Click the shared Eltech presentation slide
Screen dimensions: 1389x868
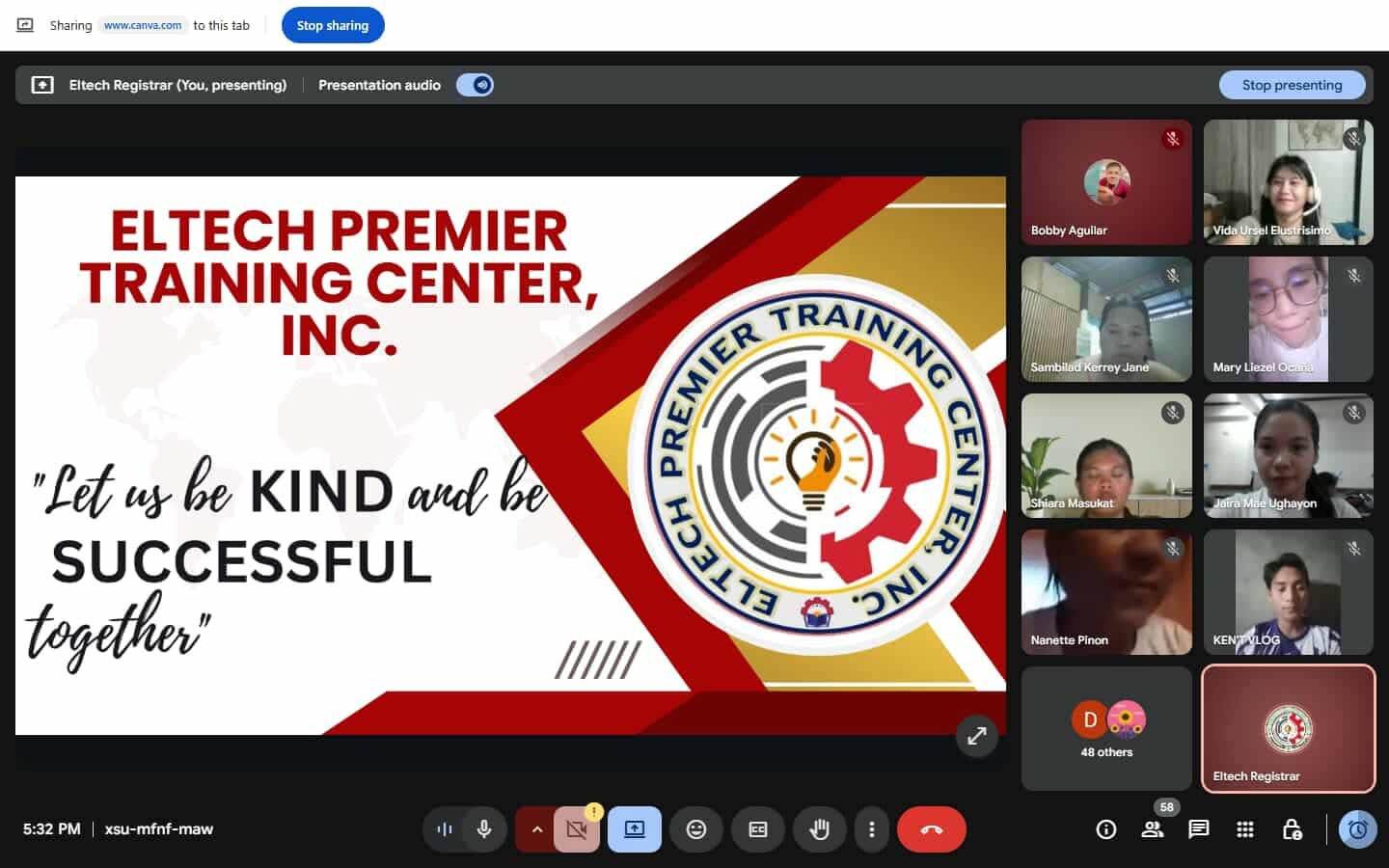(510, 455)
